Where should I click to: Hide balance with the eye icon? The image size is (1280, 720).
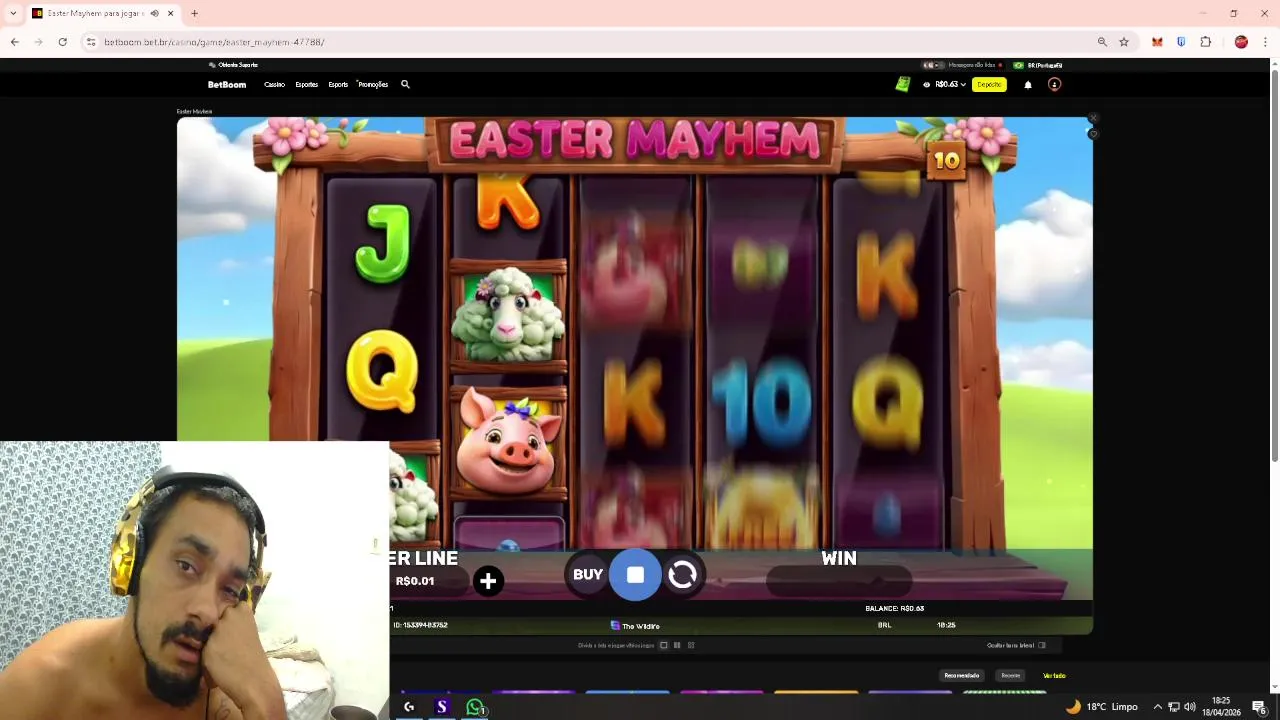pos(927,84)
